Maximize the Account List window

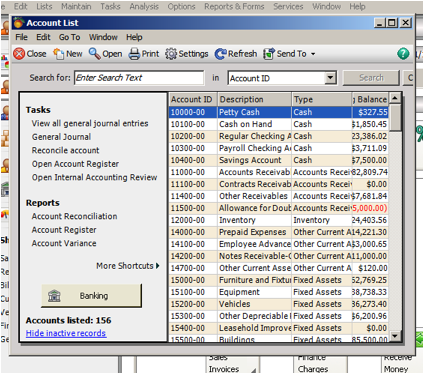(392, 23)
